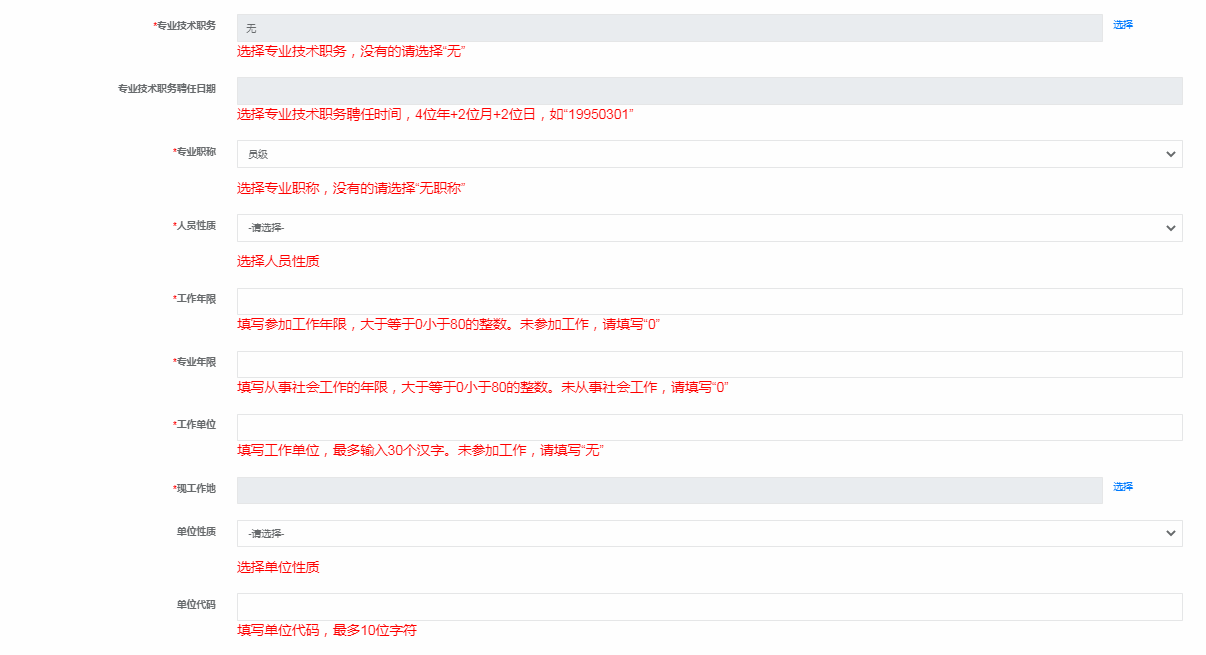Click the 选择 link beside 专业技术职务
Viewport: 1206px width, 655px height.
pos(1123,25)
